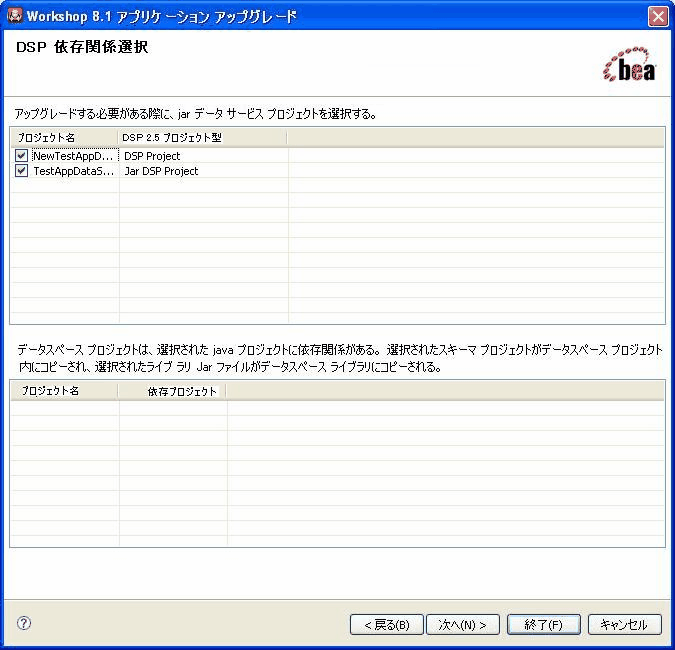Click the プロジェクト名 header in upper table

65,137
